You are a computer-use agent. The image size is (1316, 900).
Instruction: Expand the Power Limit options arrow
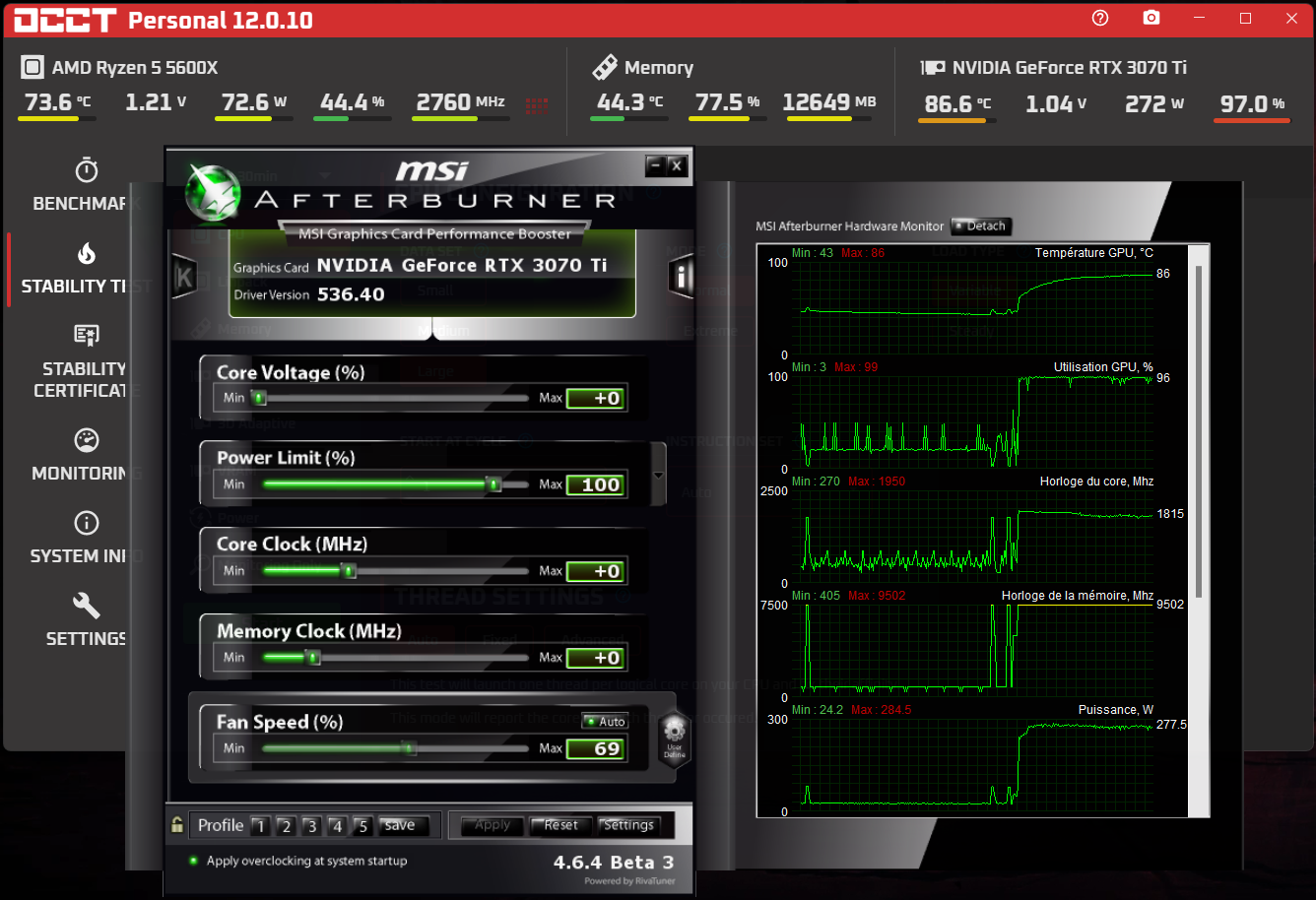[659, 476]
